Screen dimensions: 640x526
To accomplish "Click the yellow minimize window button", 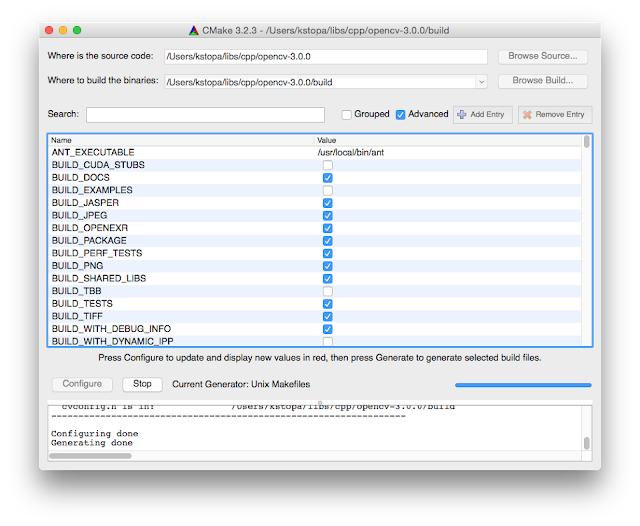I will (x=63, y=30).
